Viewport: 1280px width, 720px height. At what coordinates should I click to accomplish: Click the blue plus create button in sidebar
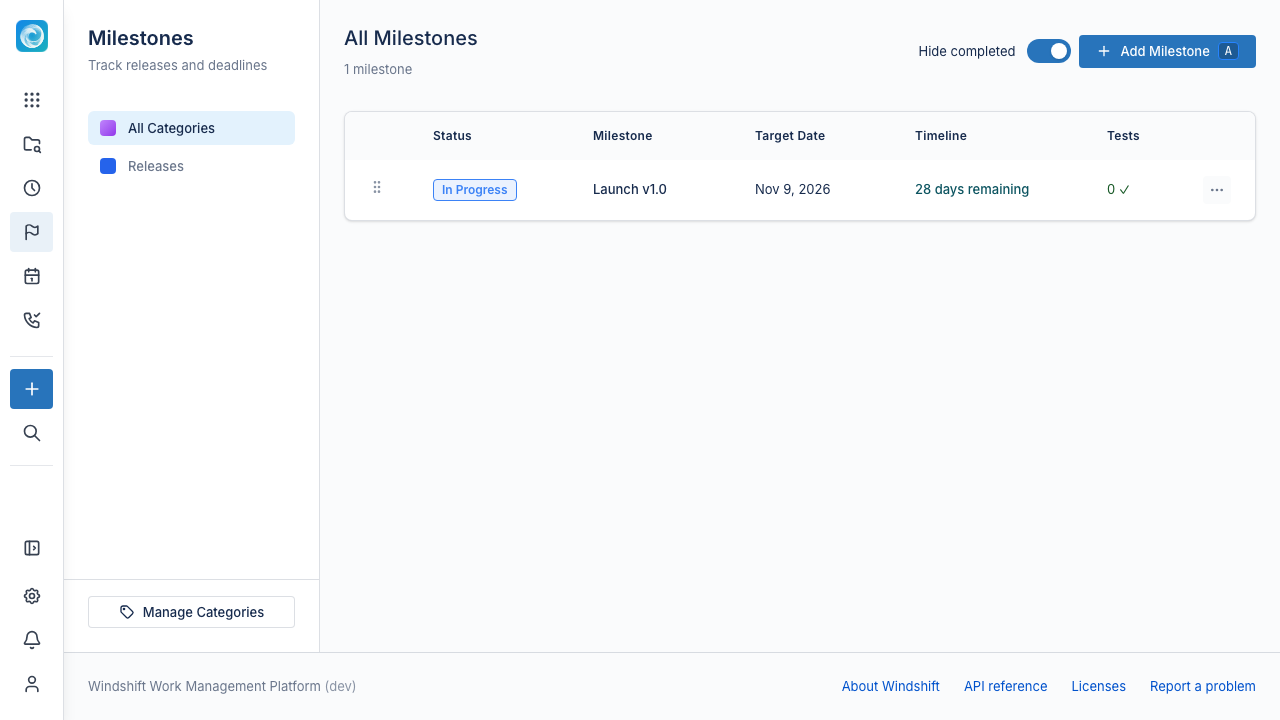coord(32,389)
